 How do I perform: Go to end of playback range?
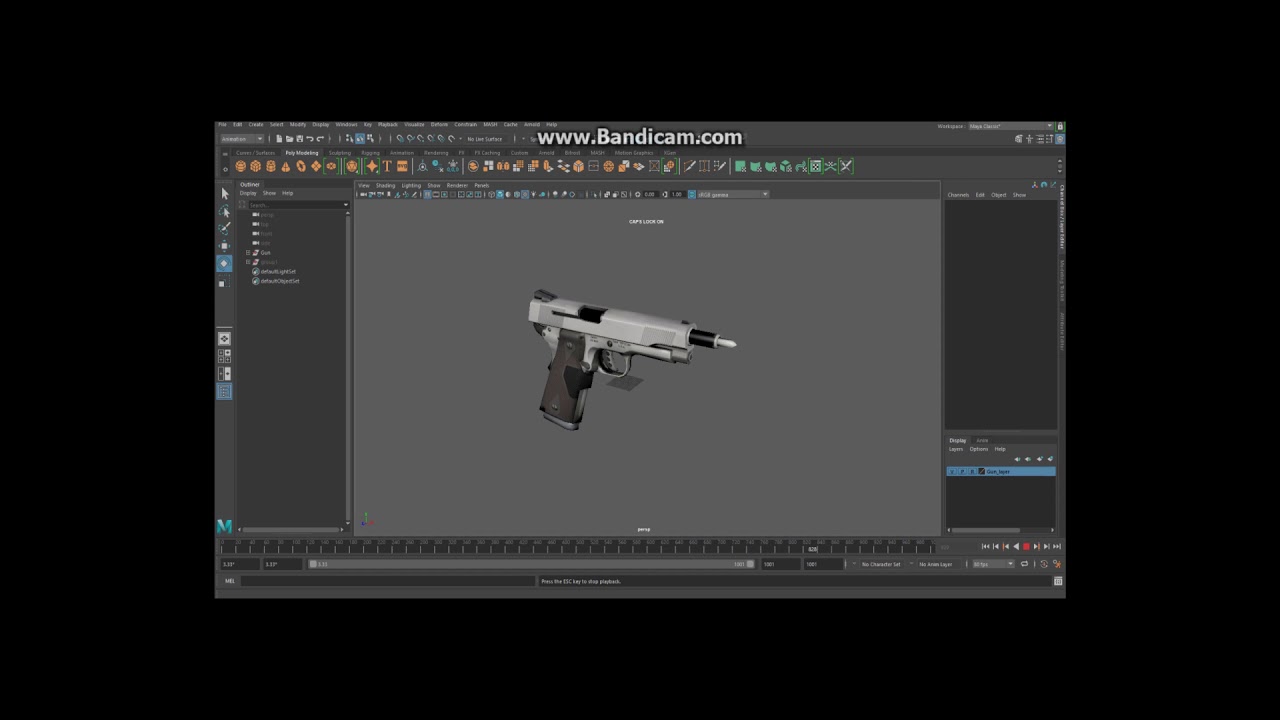point(1057,546)
